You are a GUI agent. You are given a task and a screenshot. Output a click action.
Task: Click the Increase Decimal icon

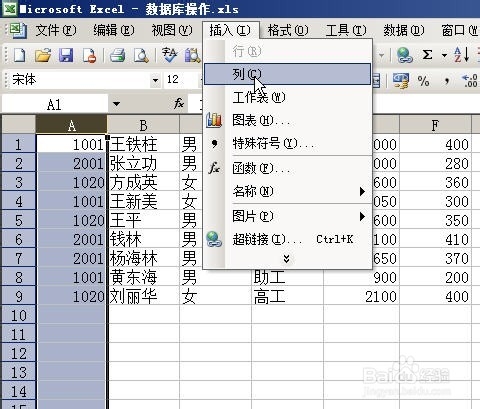click(x=470, y=81)
